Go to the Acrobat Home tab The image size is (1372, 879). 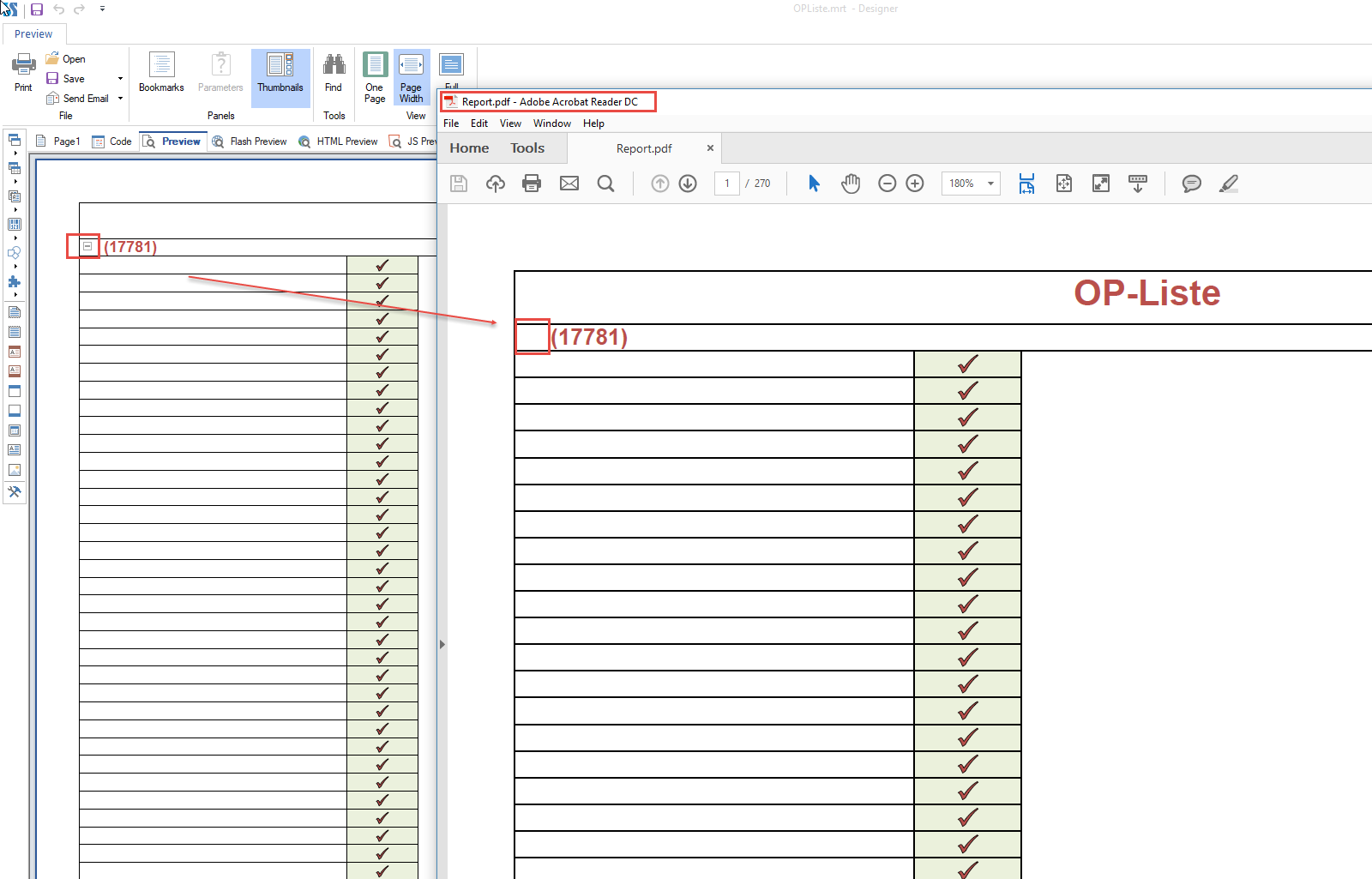[x=469, y=148]
